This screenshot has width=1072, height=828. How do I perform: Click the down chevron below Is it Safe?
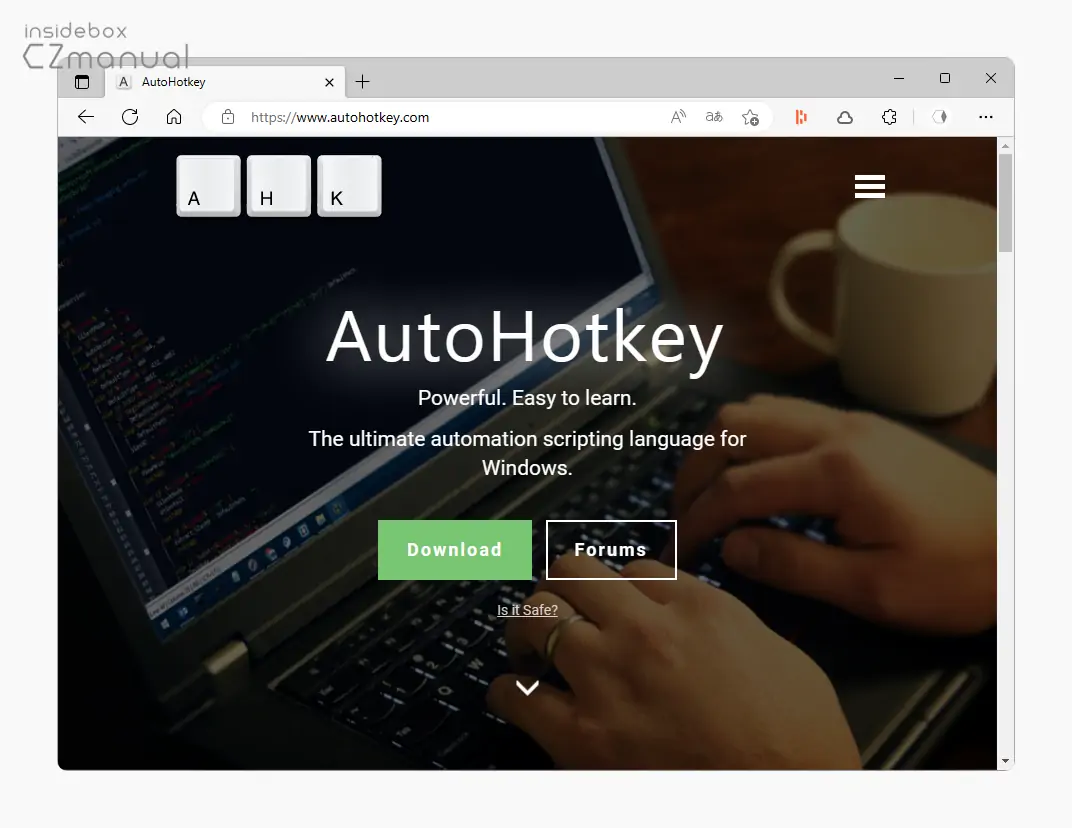coord(527,687)
